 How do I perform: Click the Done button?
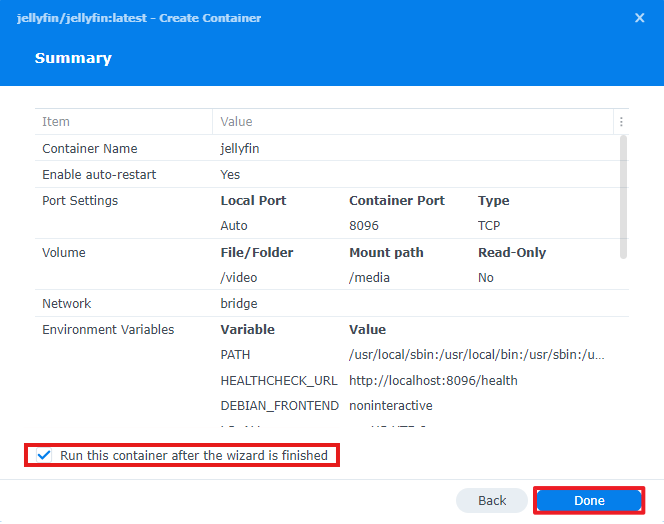(x=589, y=501)
